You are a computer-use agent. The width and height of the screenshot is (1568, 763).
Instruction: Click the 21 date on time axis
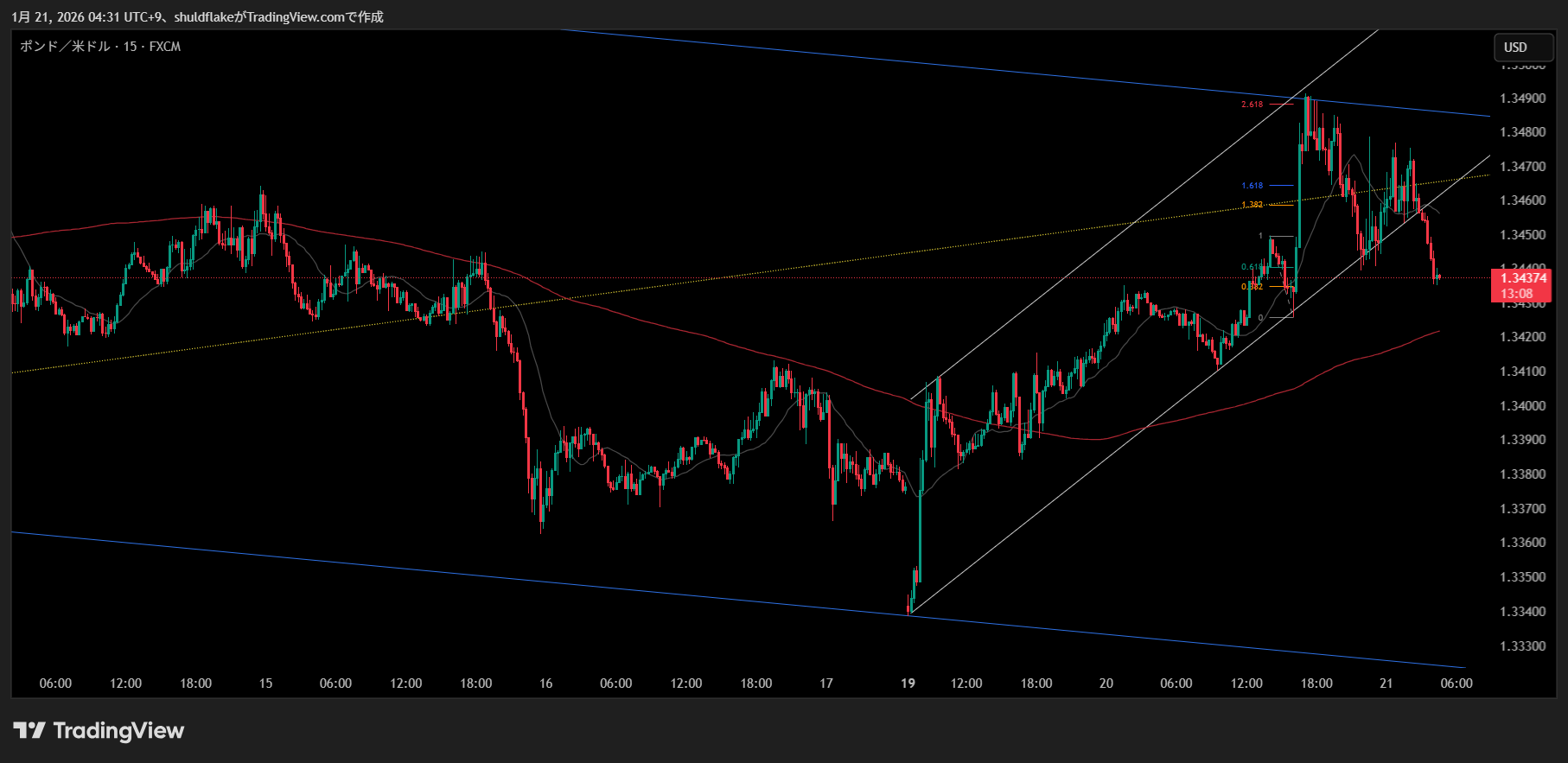1386,684
